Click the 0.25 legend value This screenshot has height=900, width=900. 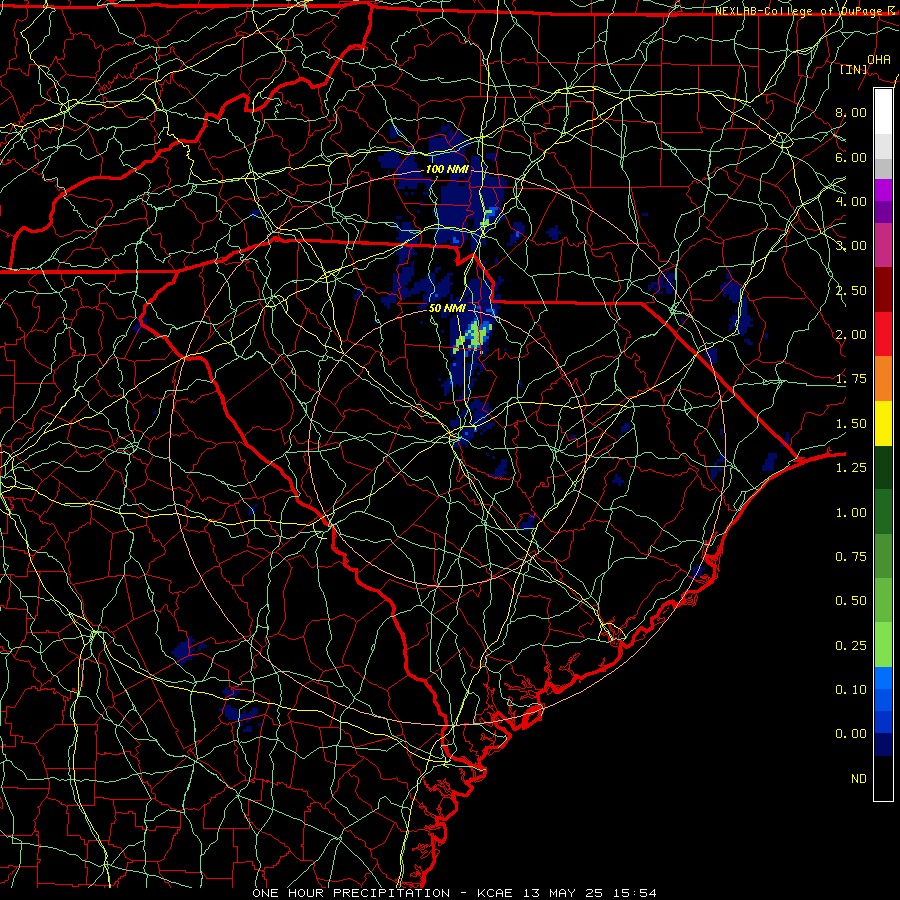851,646
